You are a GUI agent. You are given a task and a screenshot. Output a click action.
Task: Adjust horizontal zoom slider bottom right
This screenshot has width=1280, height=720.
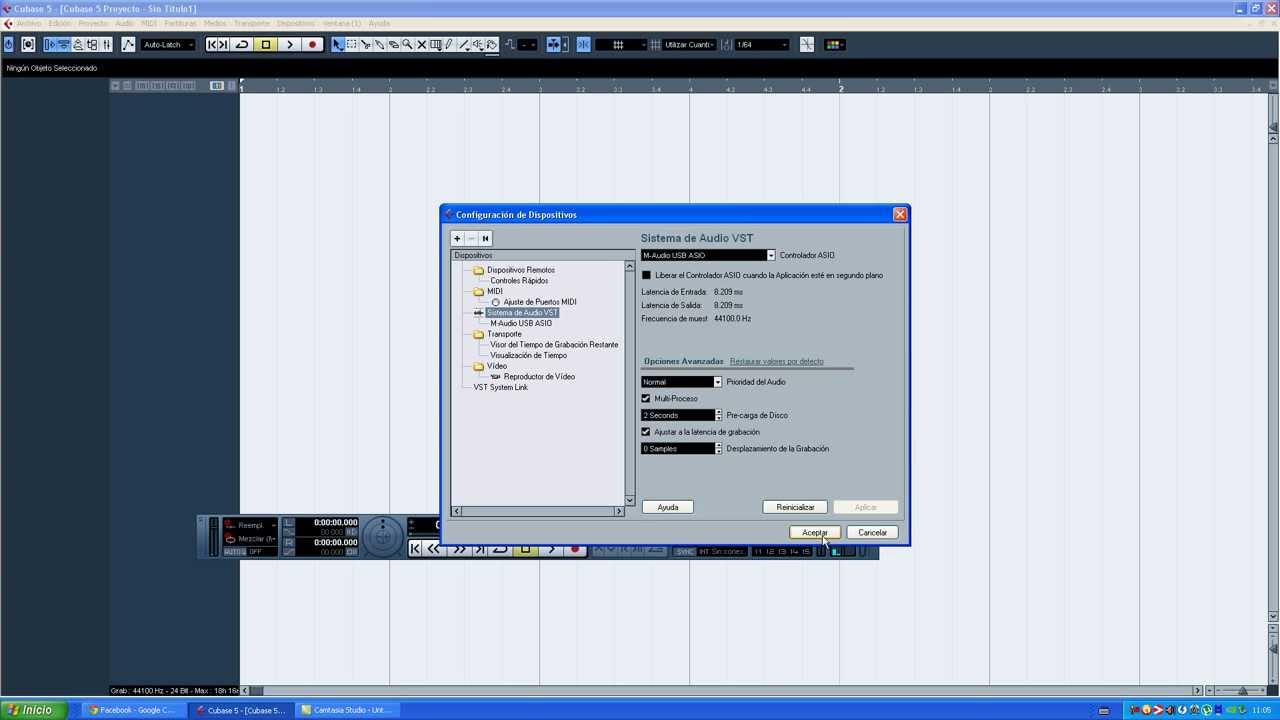coord(1243,691)
